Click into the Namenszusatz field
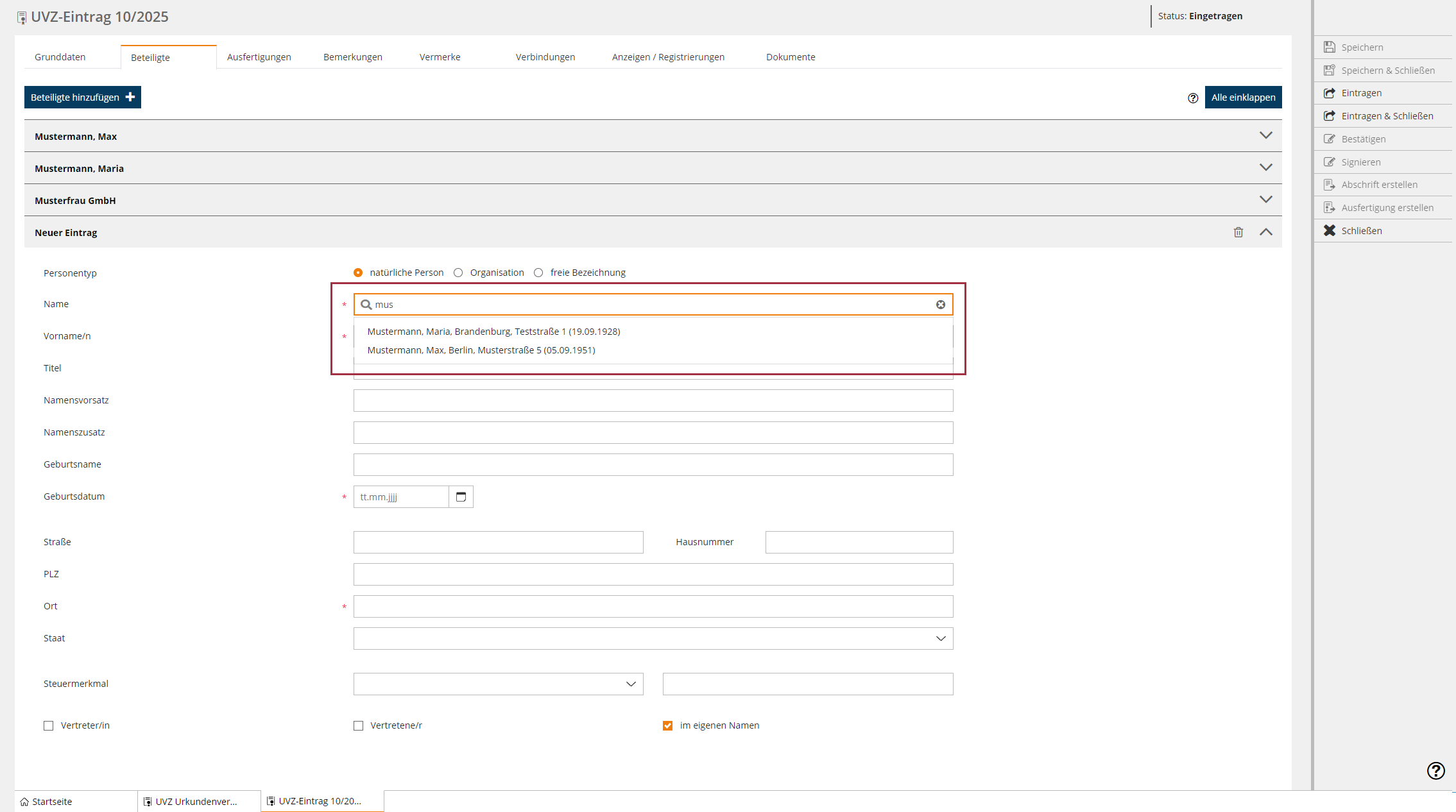Viewport: 1456px width, 812px height. coord(653,433)
